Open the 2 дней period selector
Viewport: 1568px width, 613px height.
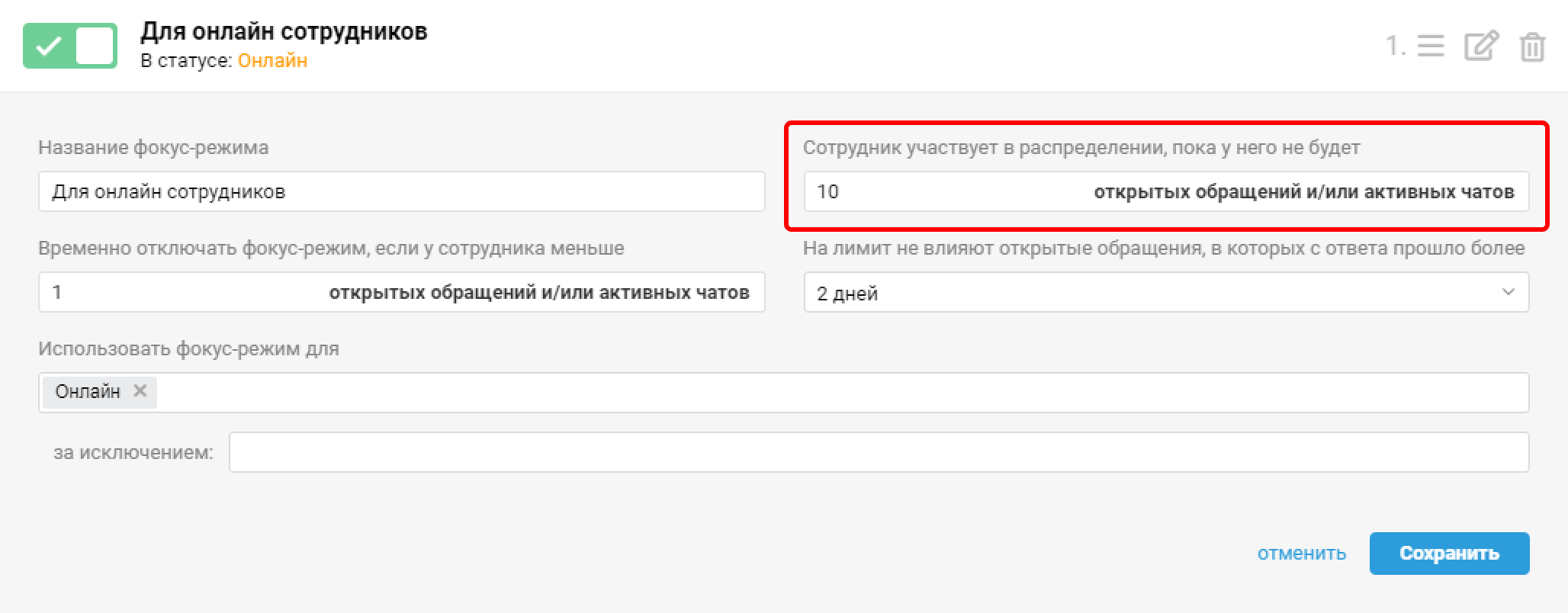(x=1144, y=293)
